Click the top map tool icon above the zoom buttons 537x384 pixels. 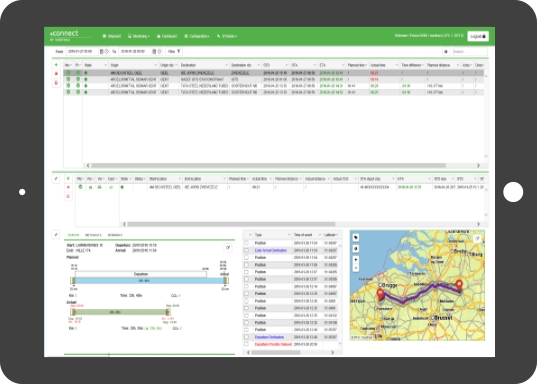355,237
